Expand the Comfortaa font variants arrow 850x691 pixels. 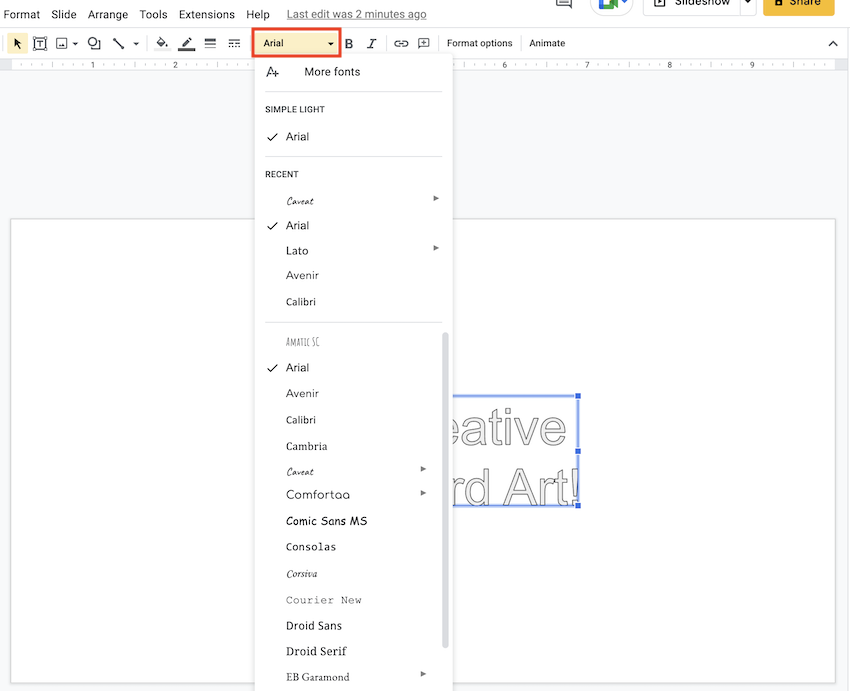pyautogui.click(x=424, y=494)
